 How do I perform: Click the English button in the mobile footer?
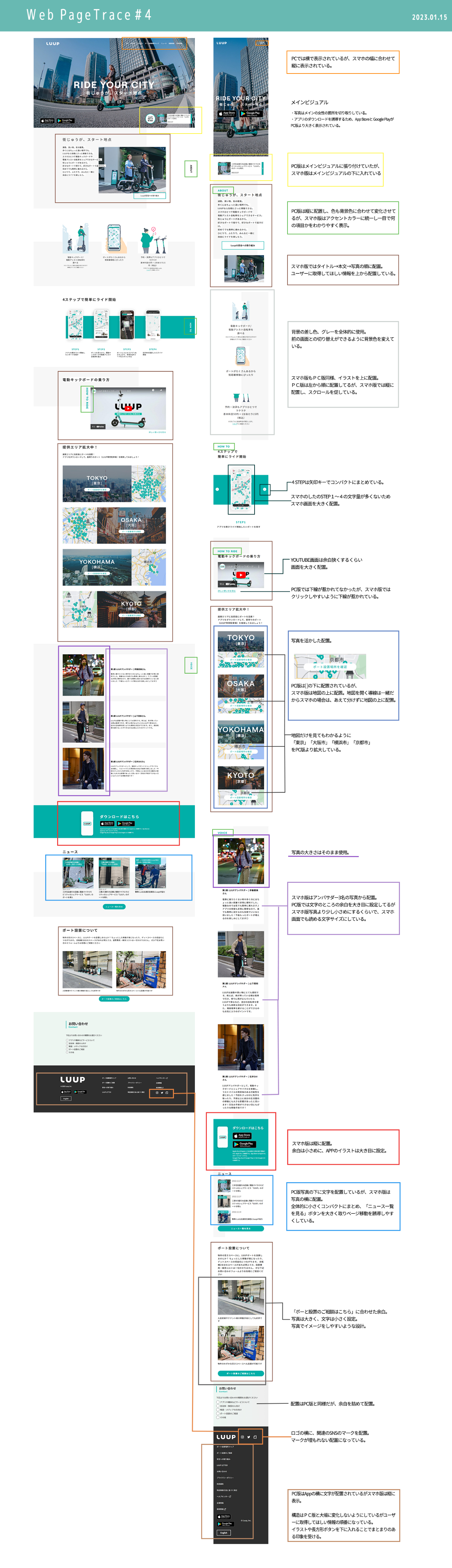click(x=224, y=1533)
